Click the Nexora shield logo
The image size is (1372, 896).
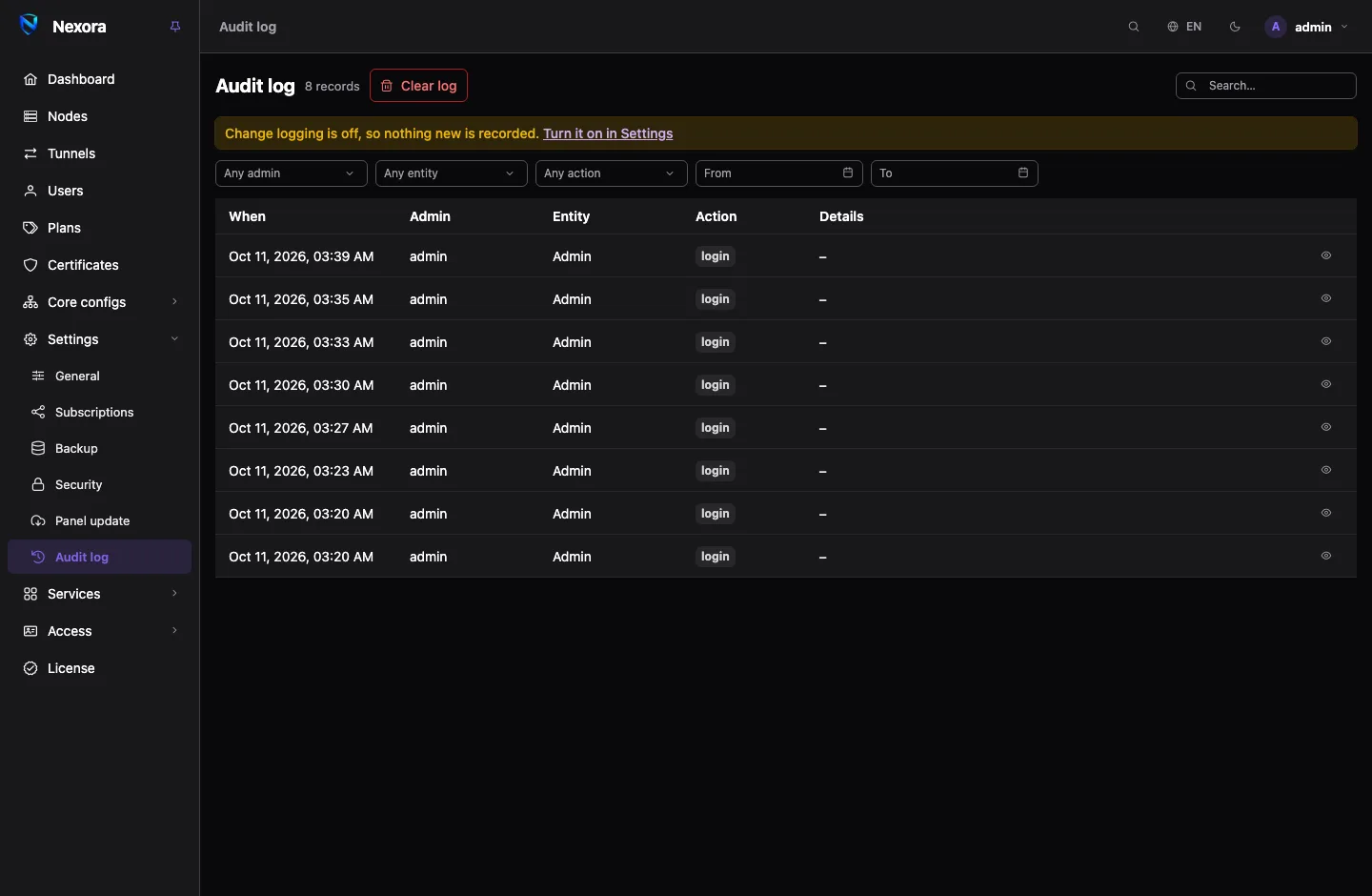tap(29, 26)
